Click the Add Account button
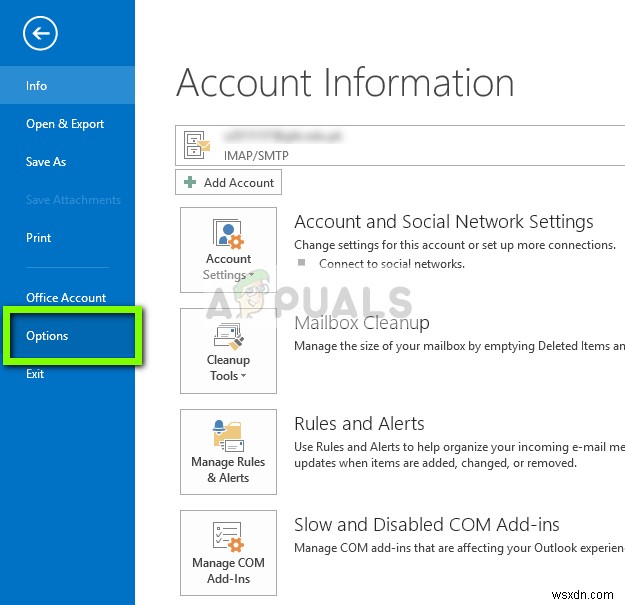 [x=228, y=182]
